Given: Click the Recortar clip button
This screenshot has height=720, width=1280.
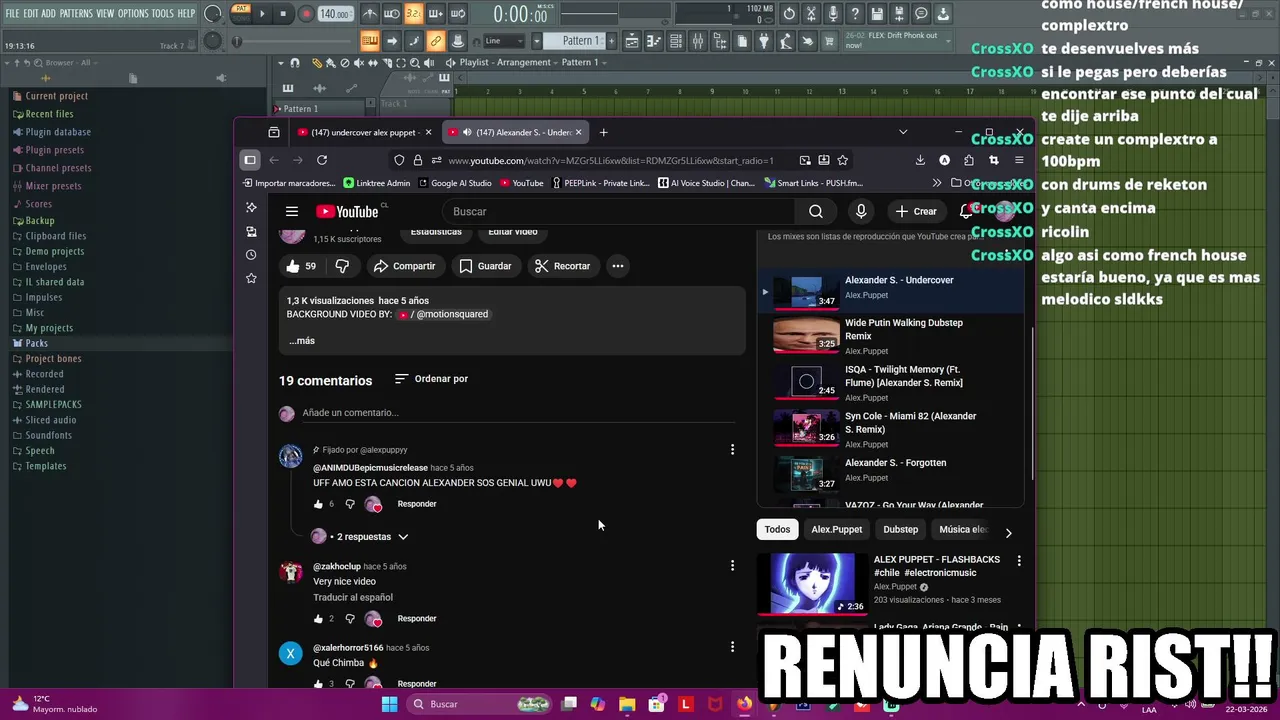Looking at the screenshot, I should click(x=562, y=266).
